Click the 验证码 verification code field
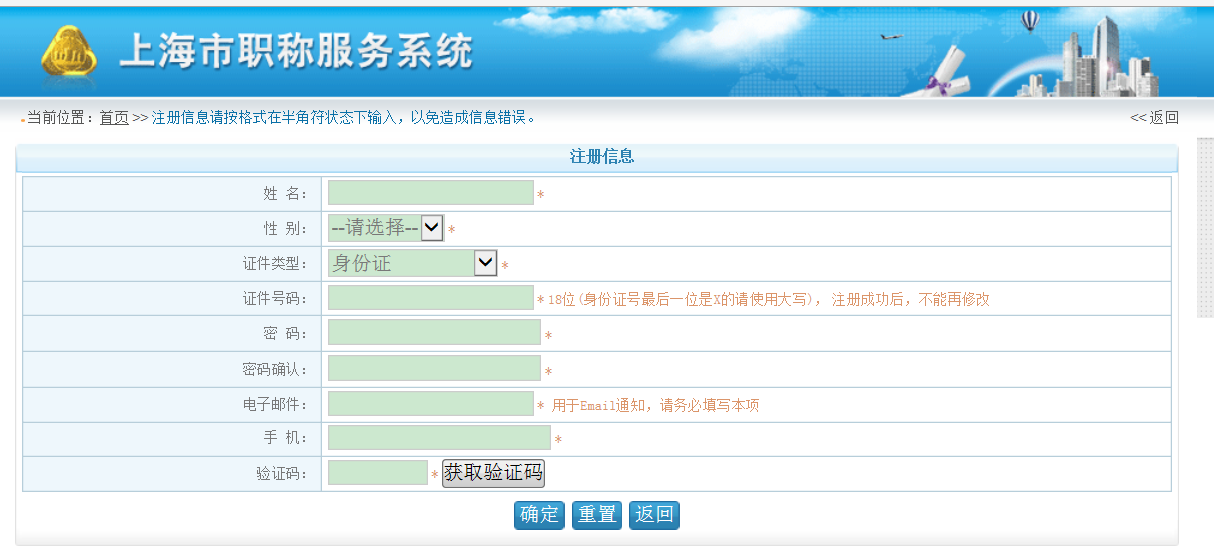The width and height of the screenshot is (1214, 546). tap(377, 473)
